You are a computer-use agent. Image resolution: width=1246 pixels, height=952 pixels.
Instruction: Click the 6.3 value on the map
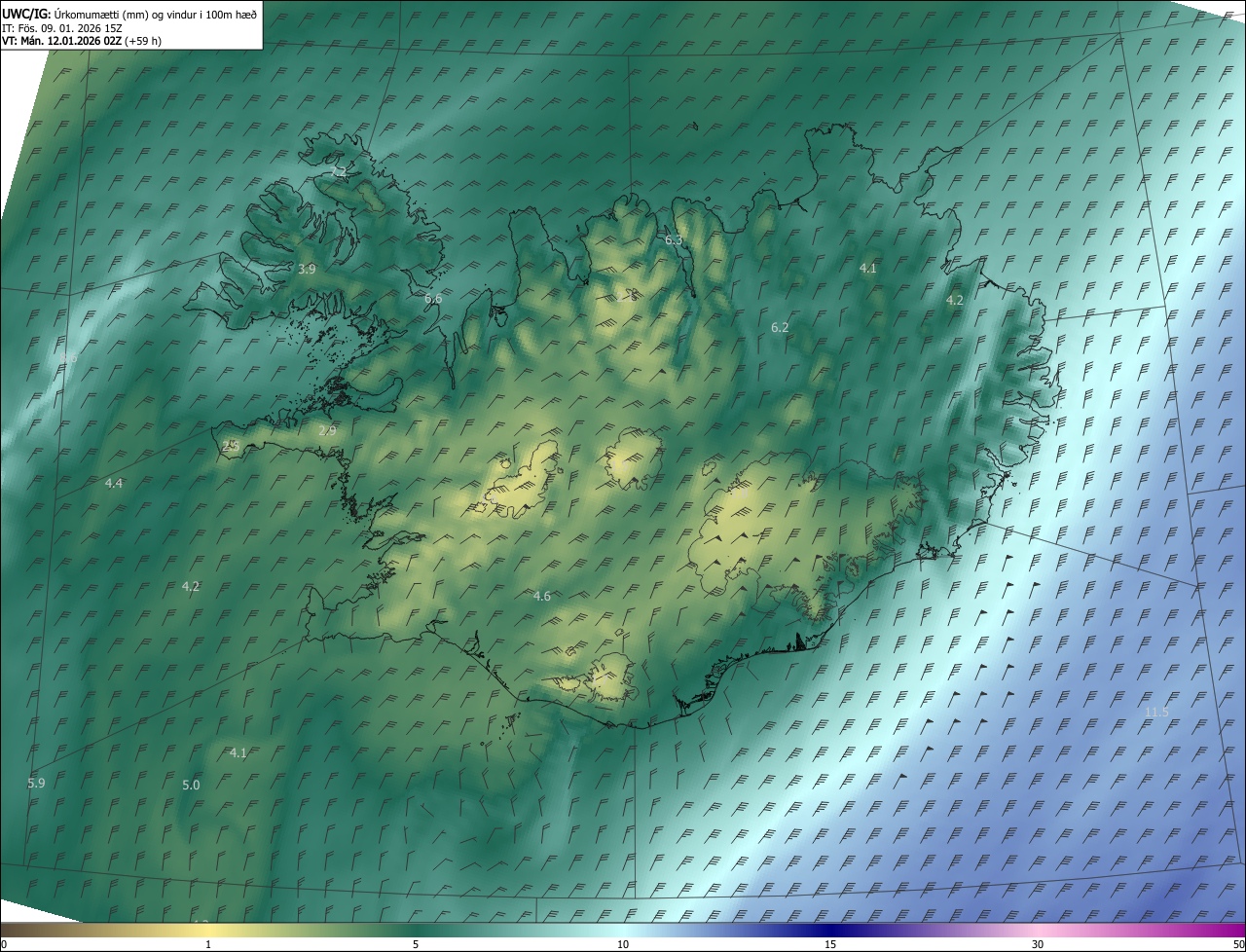(674, 239)
